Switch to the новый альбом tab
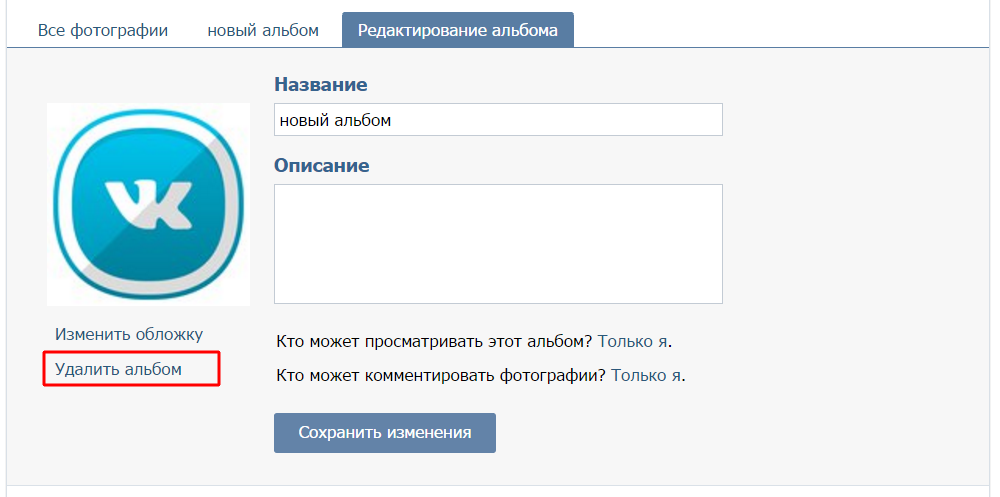This screenshot has height=497, width=1000. click(x=263, y=30)
